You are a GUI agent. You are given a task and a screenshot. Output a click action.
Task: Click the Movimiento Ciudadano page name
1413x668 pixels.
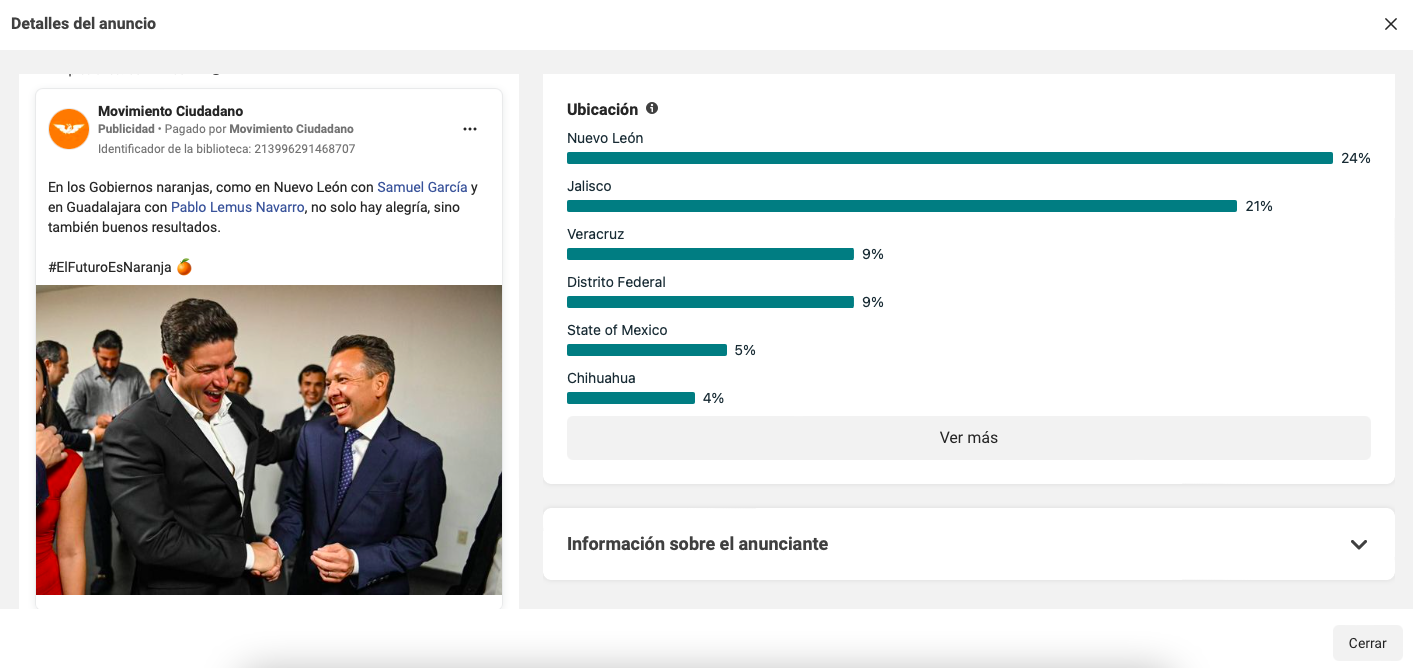170,111
